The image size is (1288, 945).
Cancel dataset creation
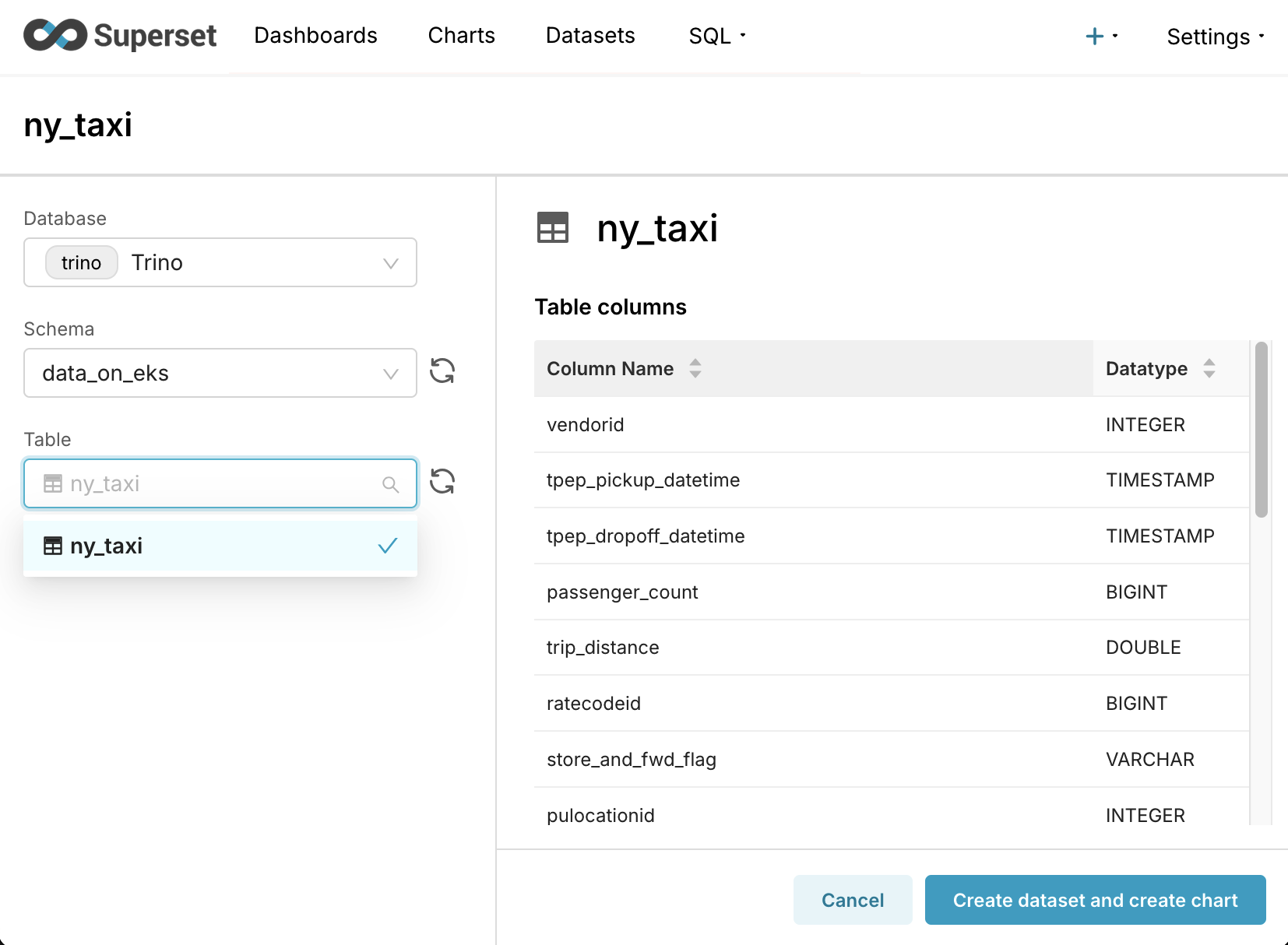coord(853,900)
